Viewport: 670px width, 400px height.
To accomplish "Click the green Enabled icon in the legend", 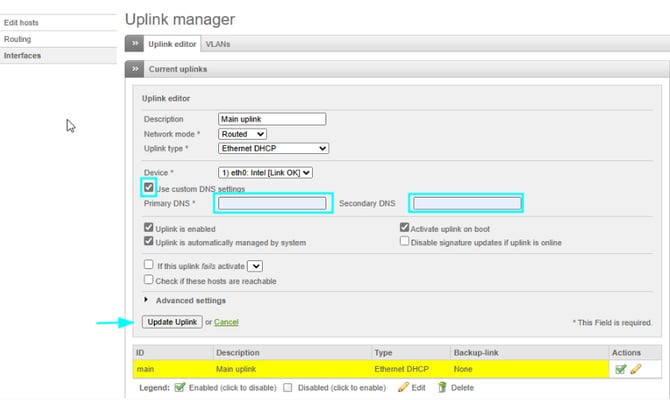I will (x=180, y=387).
